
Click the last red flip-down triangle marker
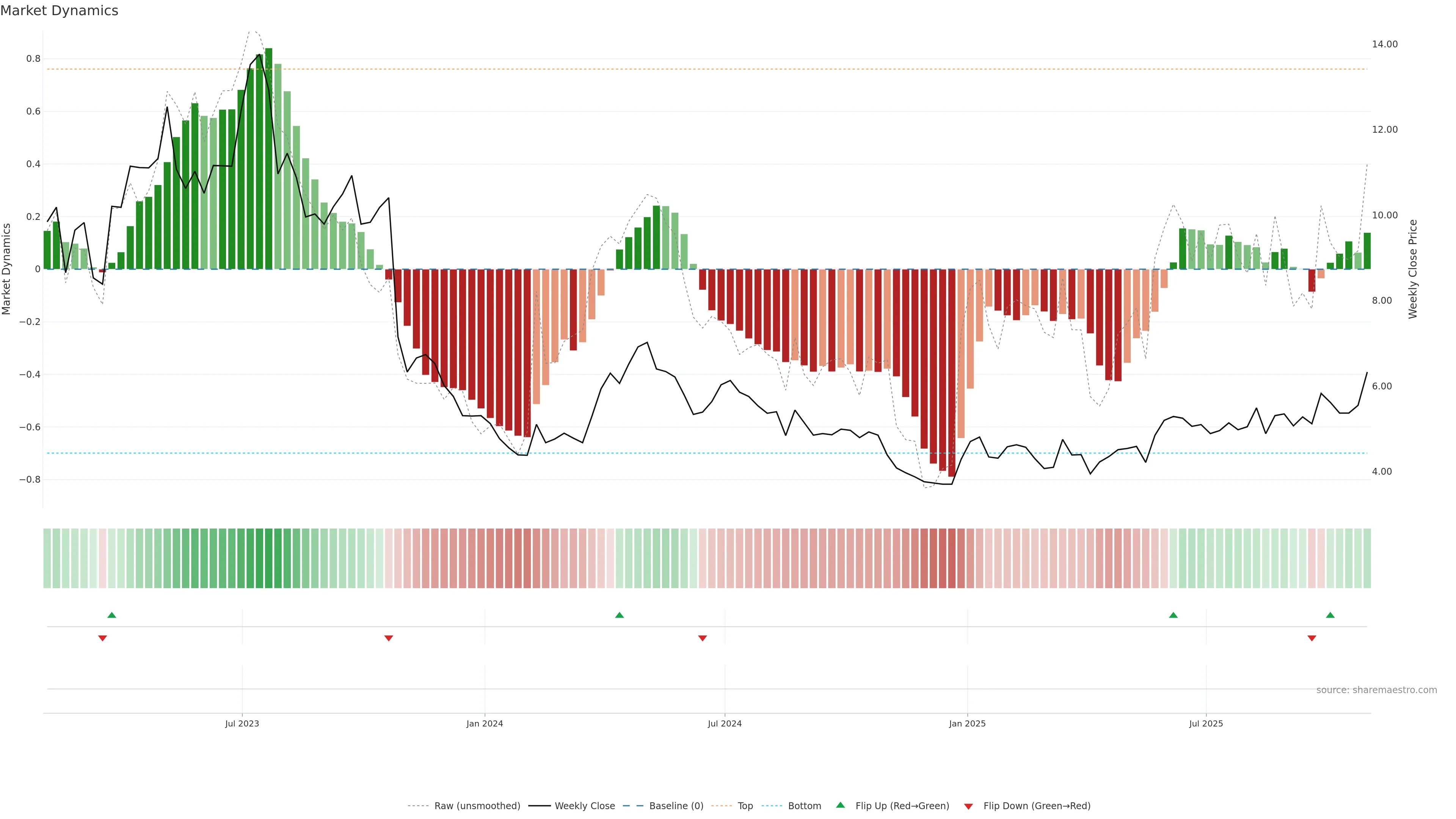coord(1312,638)
